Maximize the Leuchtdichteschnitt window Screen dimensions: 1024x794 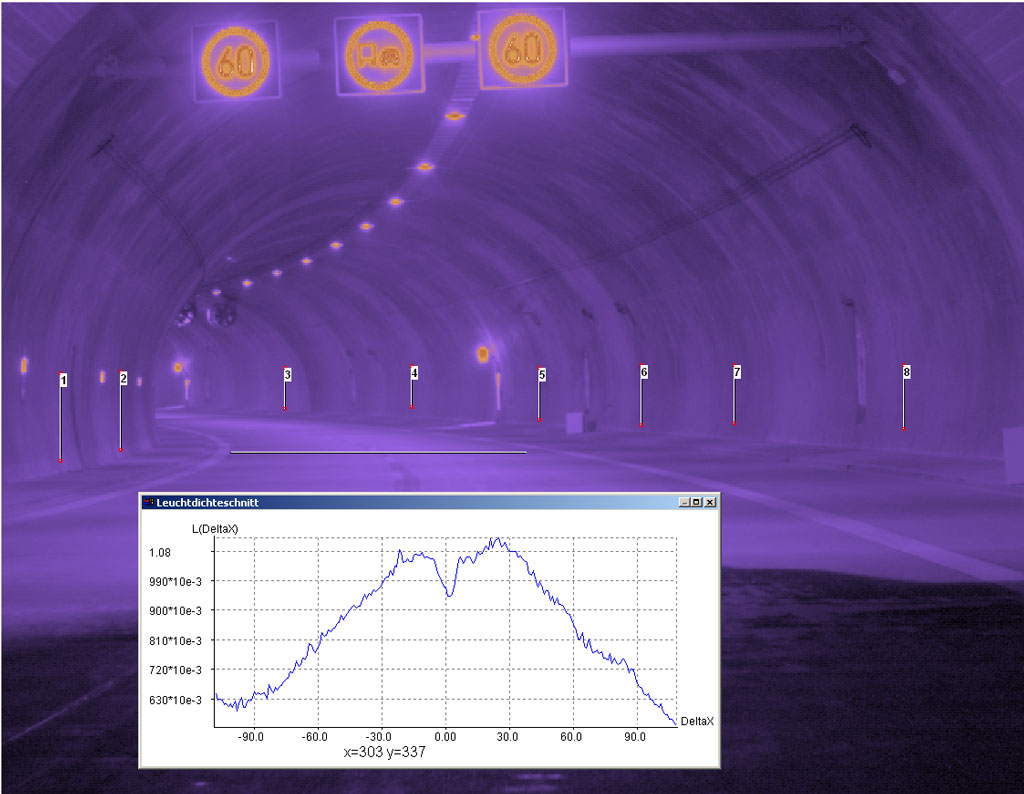click(697, 502)
